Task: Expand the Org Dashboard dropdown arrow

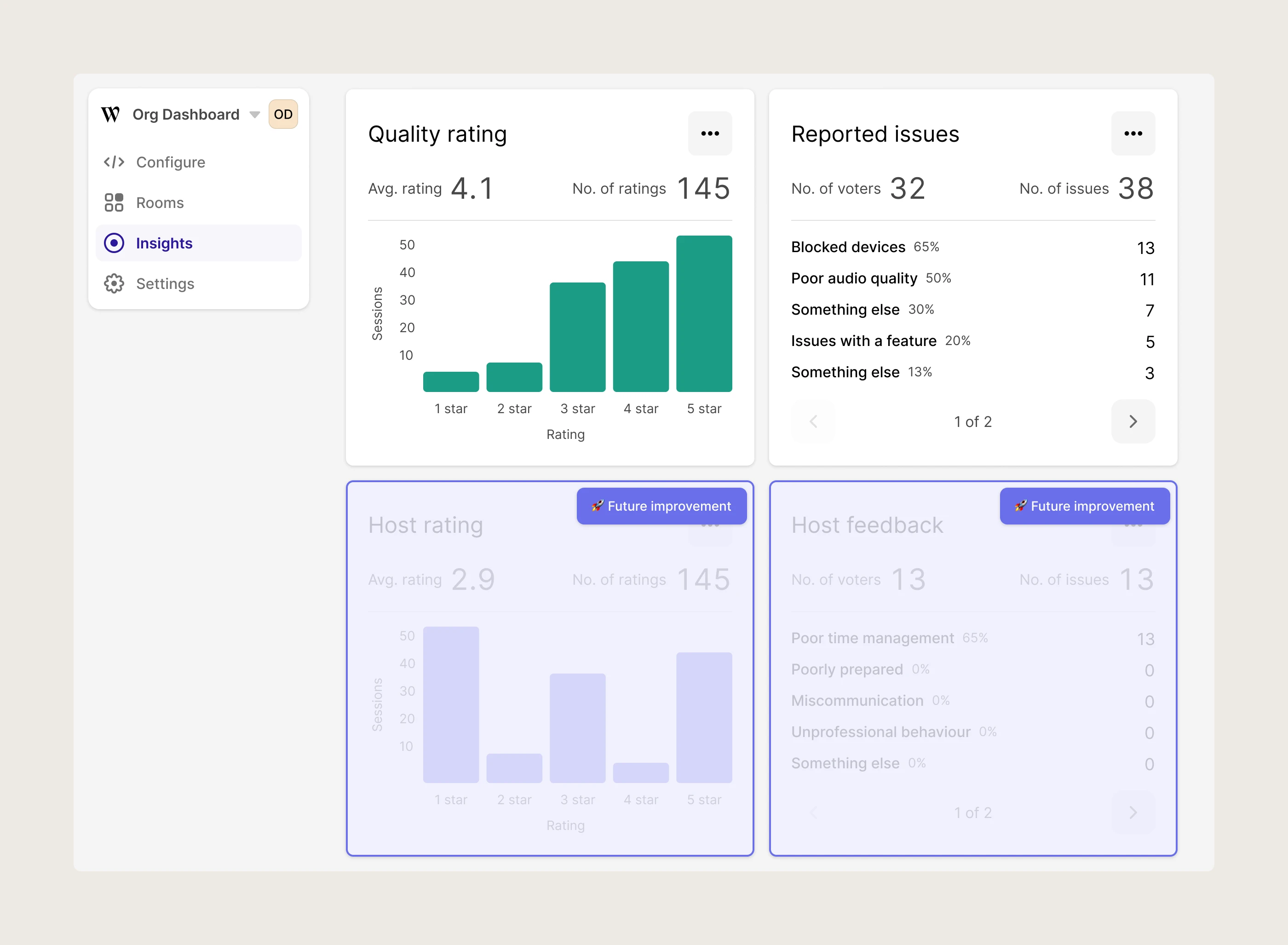Action: coord(254,115)
